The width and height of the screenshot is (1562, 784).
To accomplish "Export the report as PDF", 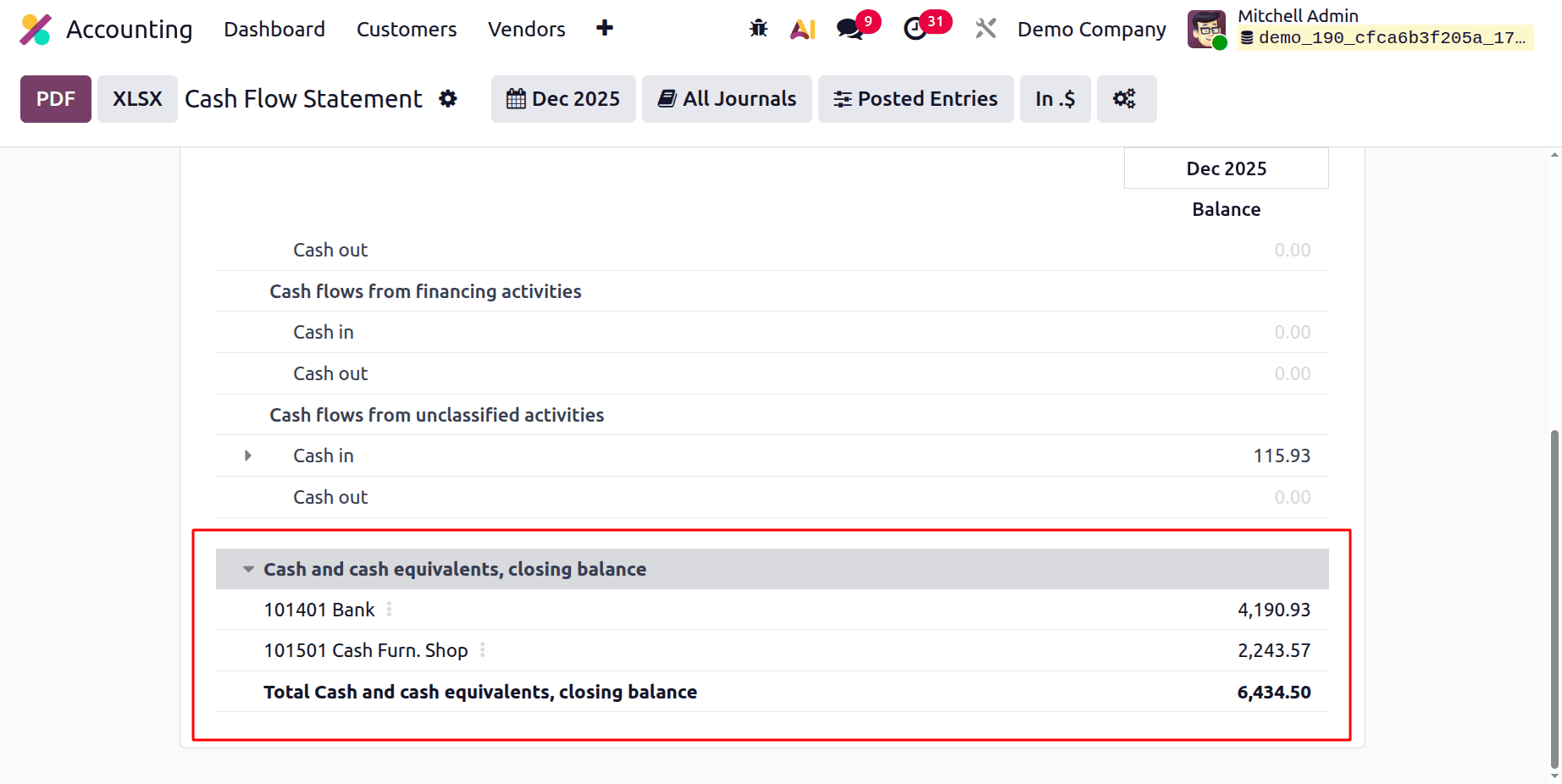I will tap(55, 98).
